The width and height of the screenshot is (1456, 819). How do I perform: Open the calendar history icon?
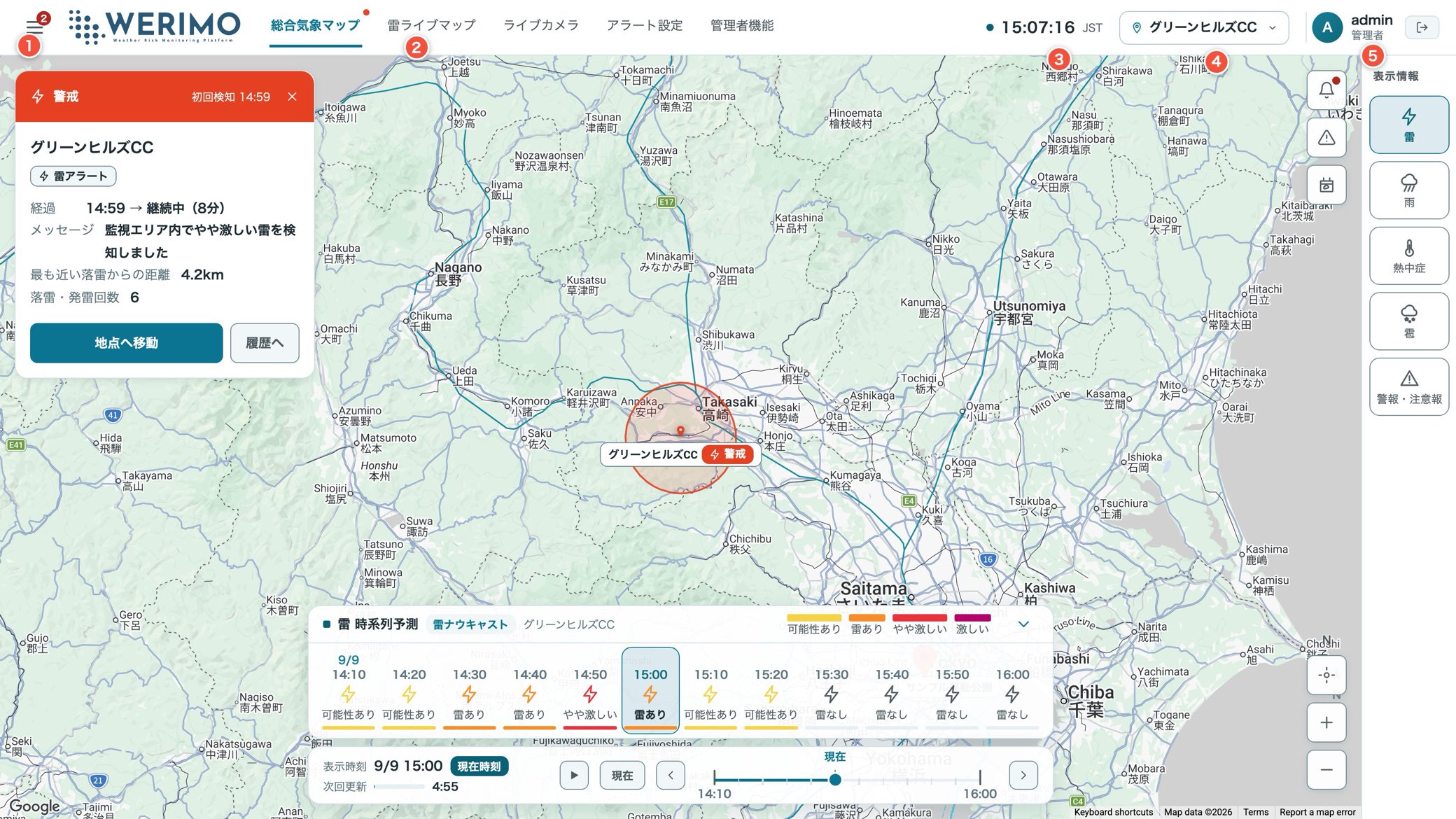click(1326, 185)
